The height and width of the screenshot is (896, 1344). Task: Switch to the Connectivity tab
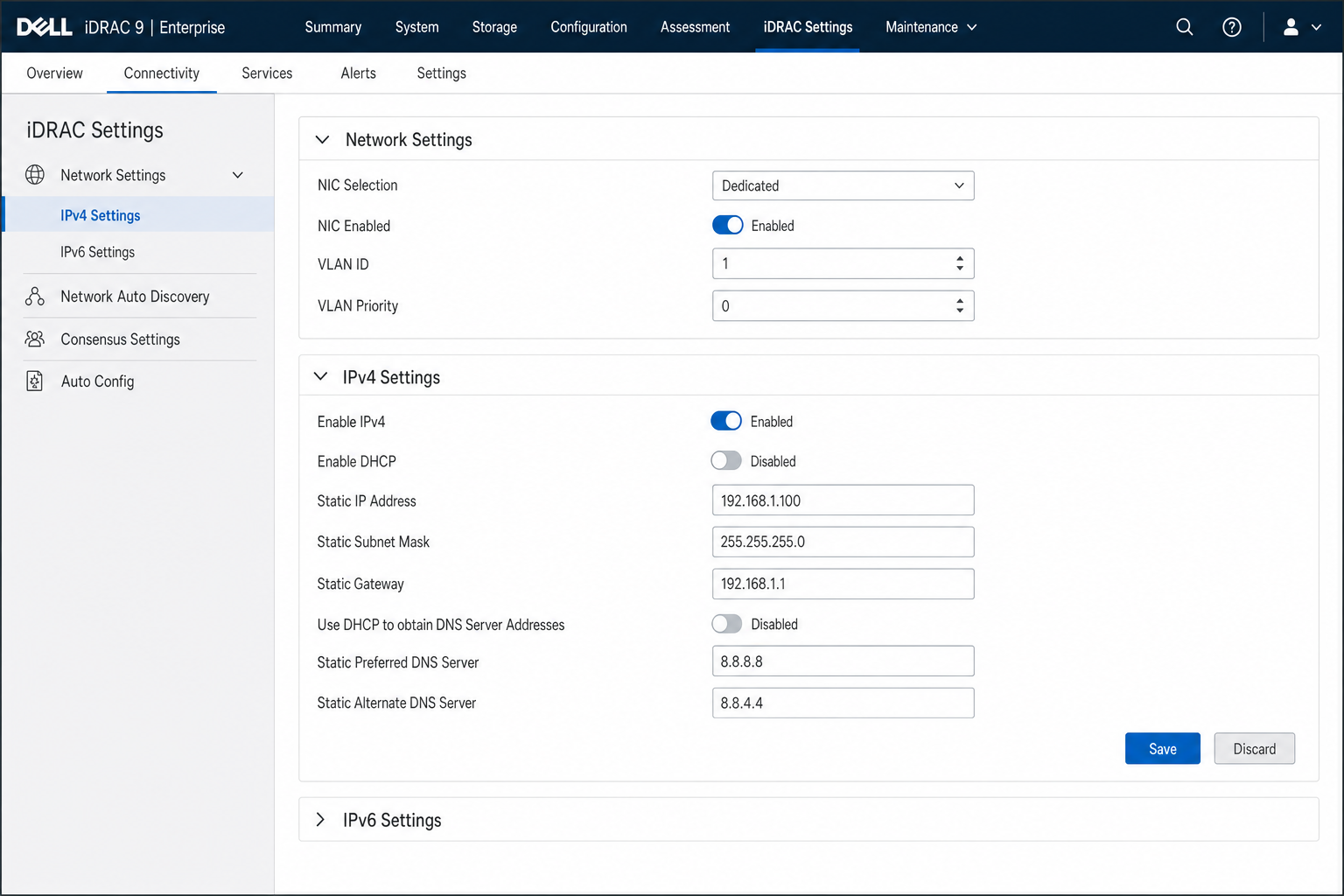point(162,73)
